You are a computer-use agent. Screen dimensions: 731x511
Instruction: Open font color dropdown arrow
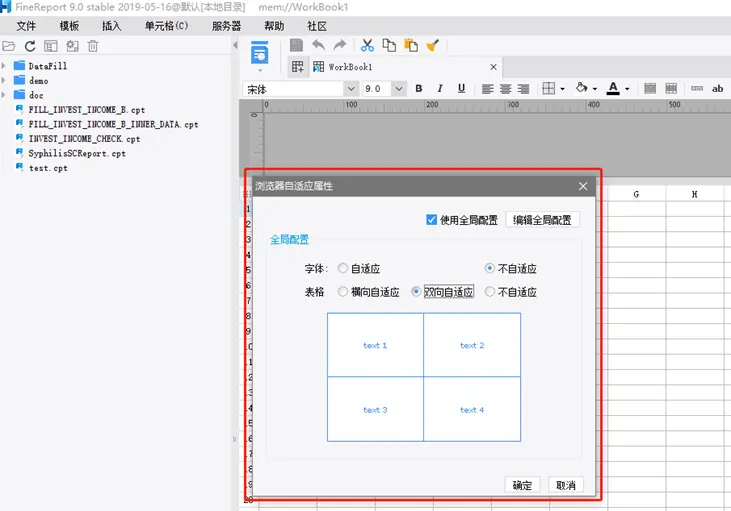[x=627, y=89]
